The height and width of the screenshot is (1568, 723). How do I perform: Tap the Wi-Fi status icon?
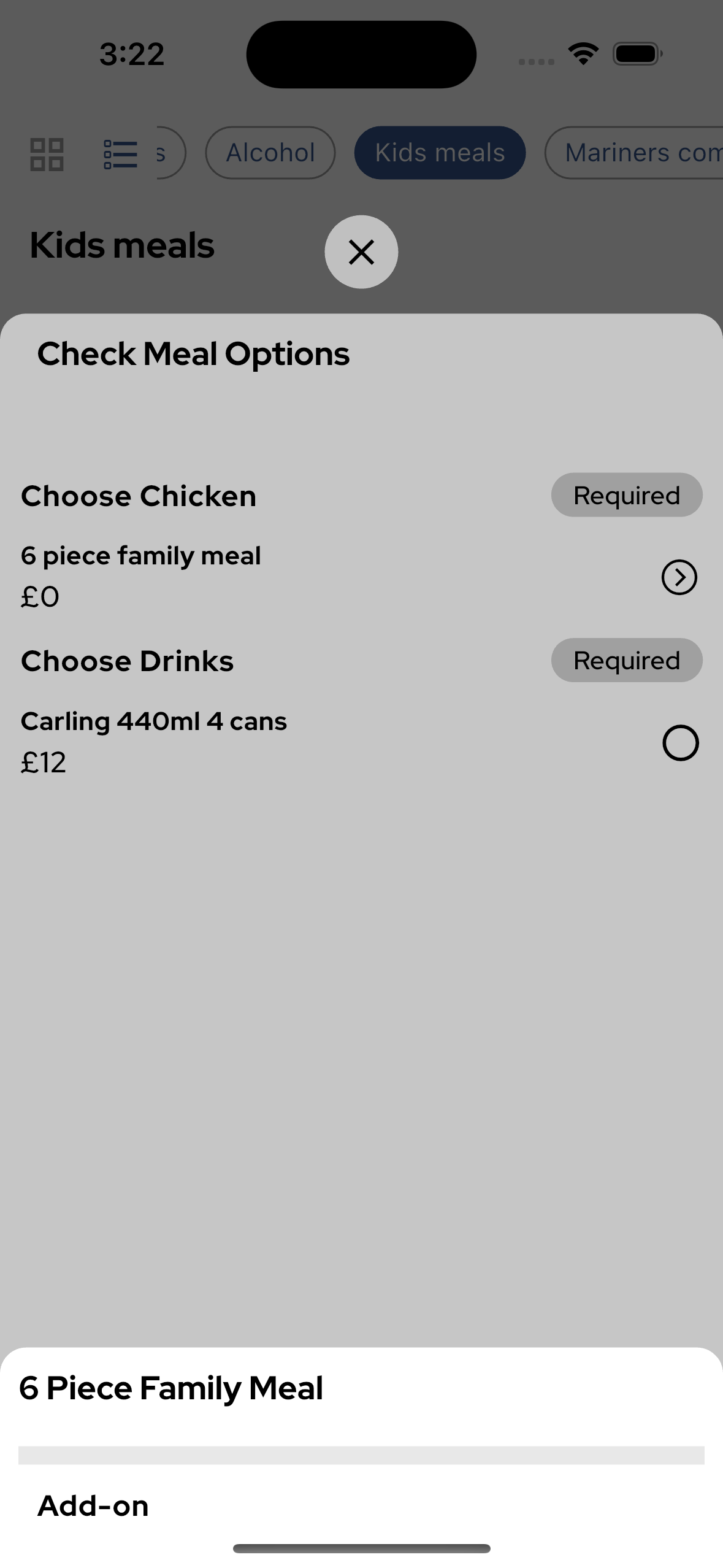(583, 54)
